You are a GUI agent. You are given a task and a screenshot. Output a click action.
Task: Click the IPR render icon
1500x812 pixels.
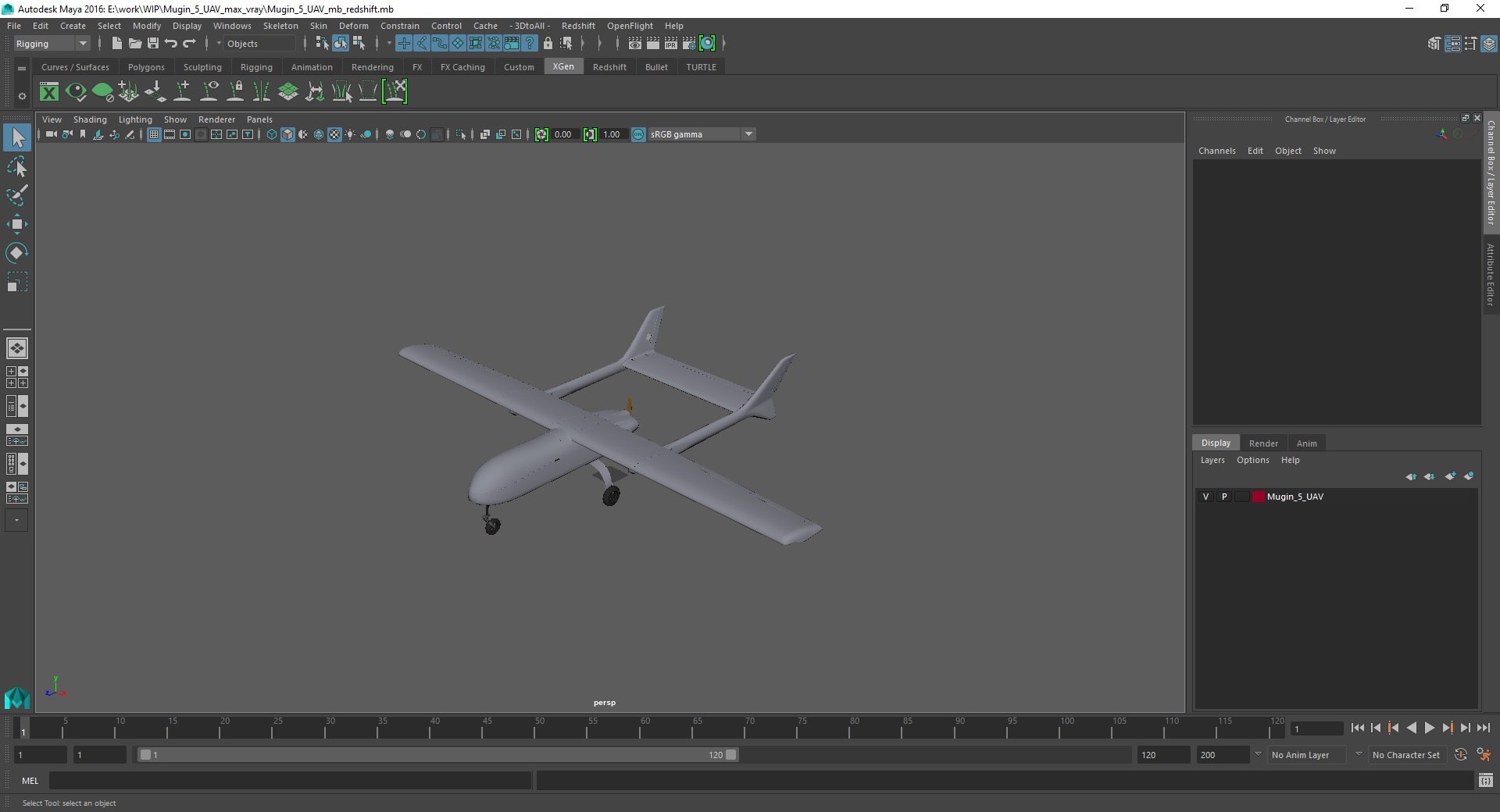671,44
